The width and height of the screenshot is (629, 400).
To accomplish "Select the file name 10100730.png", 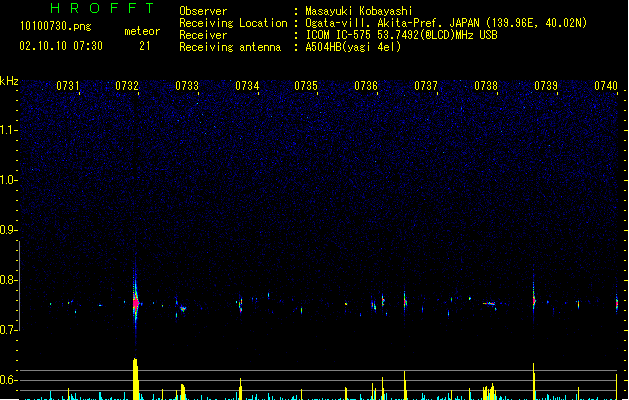I will [56, 26].
